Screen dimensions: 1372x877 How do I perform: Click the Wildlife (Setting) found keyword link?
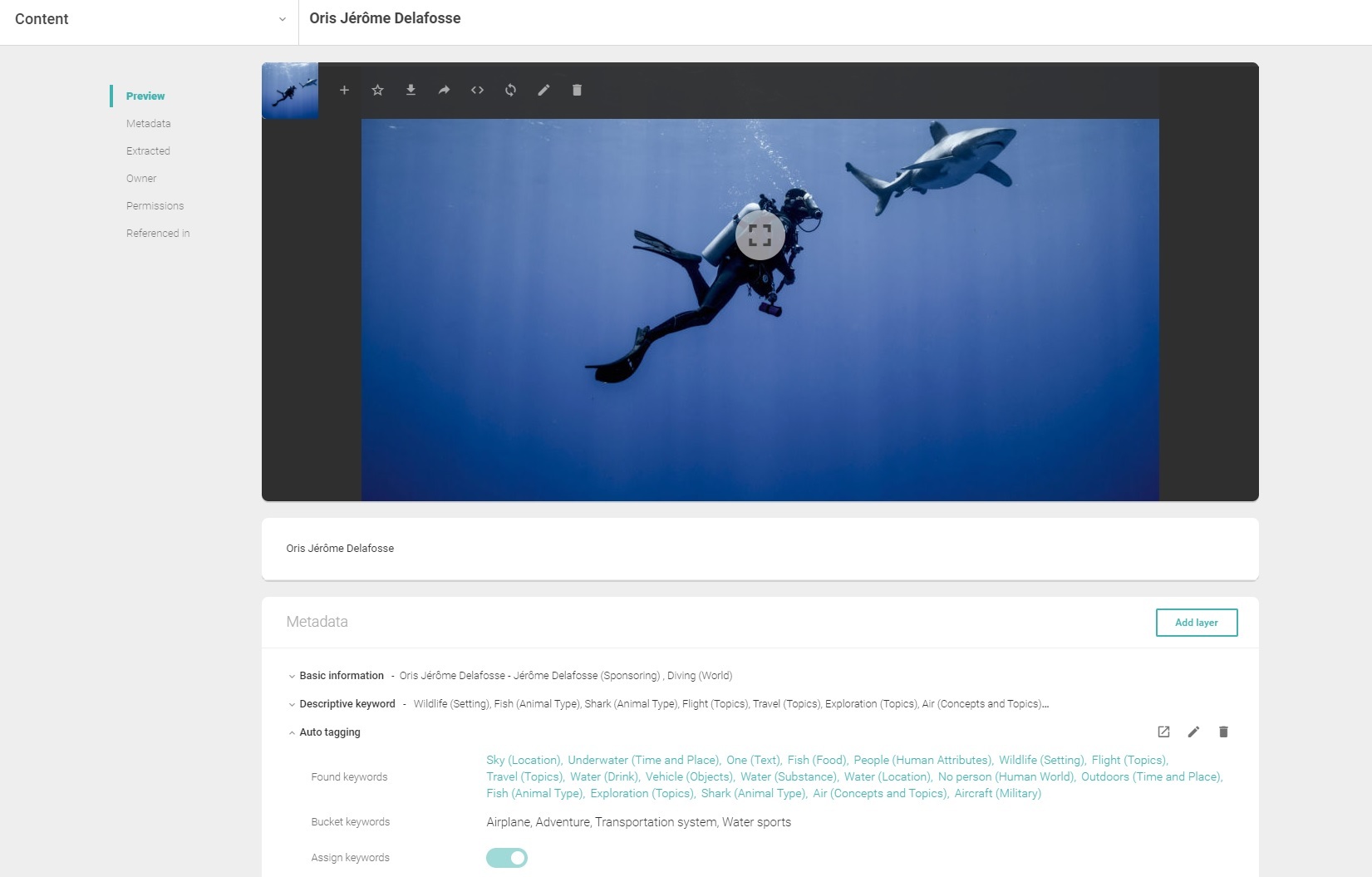pos(1041,760)
